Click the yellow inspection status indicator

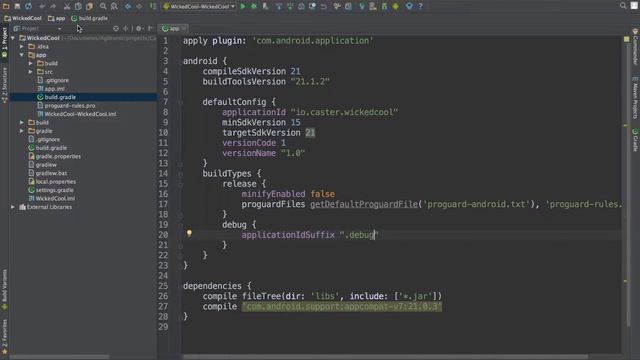point(626,39)
